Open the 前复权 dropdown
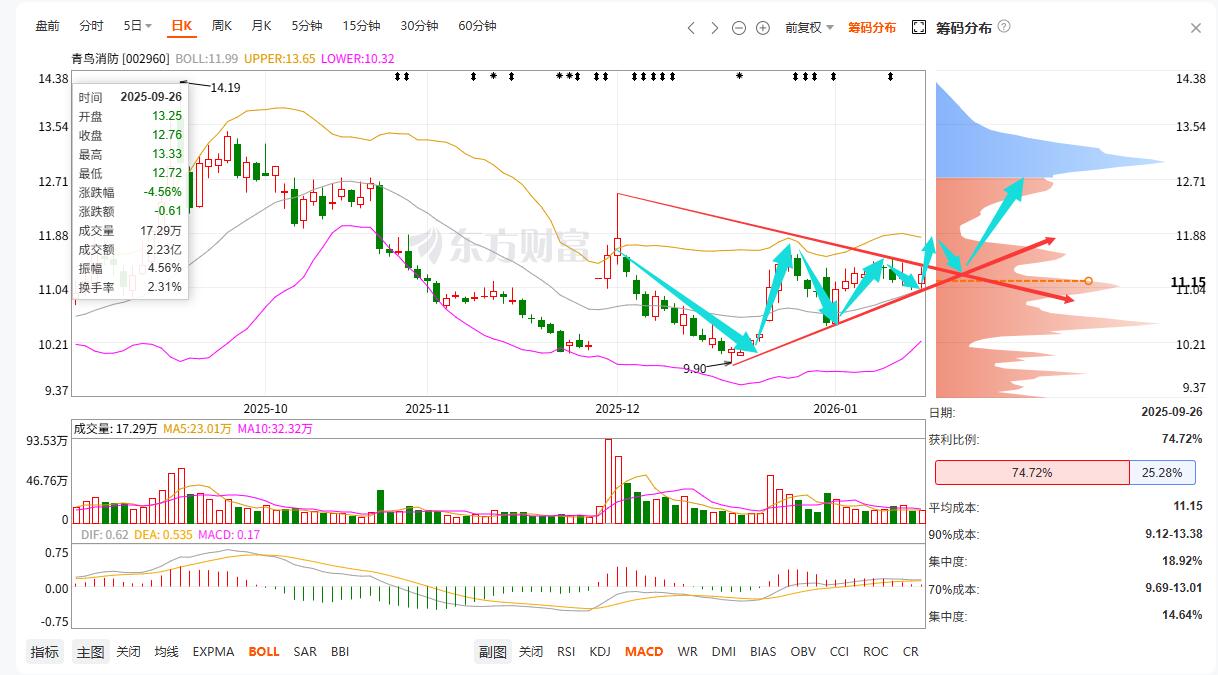The height and width of the screenshot is (675, 1218). tap(809, 28)
